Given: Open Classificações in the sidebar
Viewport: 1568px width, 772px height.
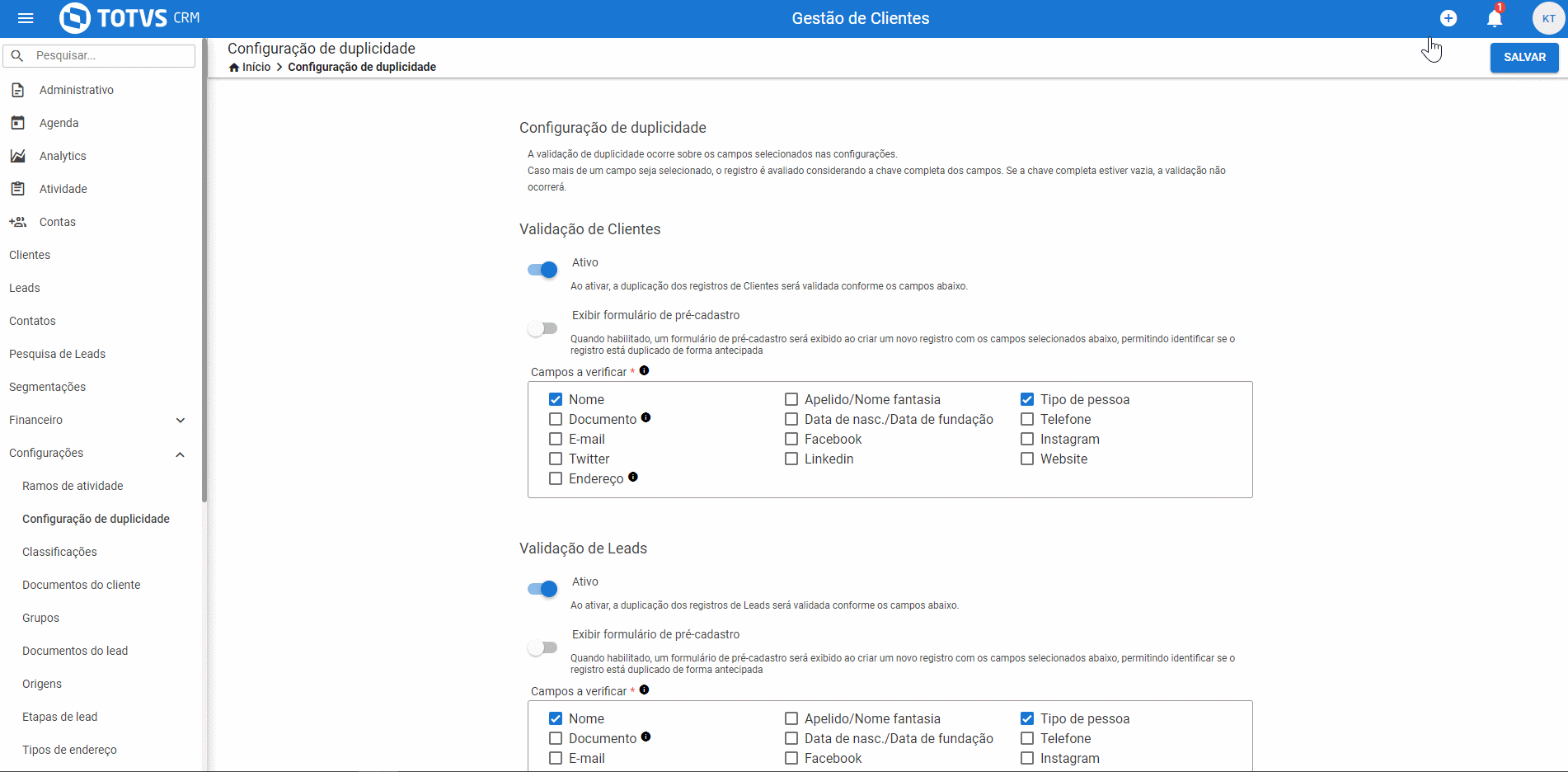Looking at the screenshot, I should [x=59, y=552].
